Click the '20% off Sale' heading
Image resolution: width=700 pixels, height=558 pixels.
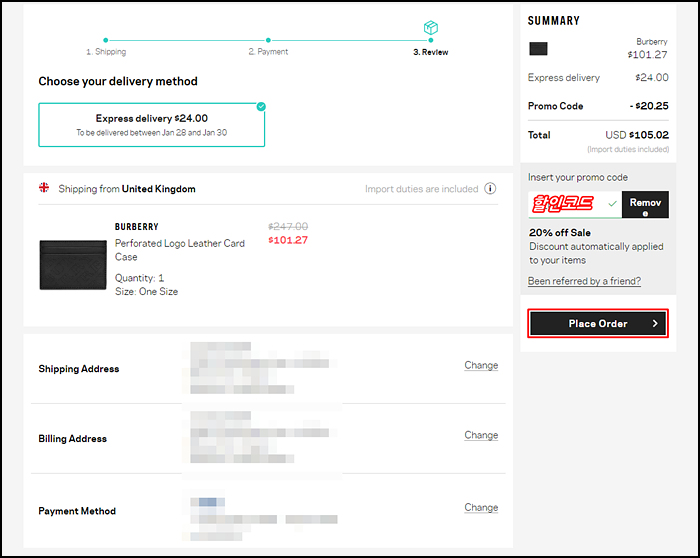pyautogui.click(x=560, y=233)
